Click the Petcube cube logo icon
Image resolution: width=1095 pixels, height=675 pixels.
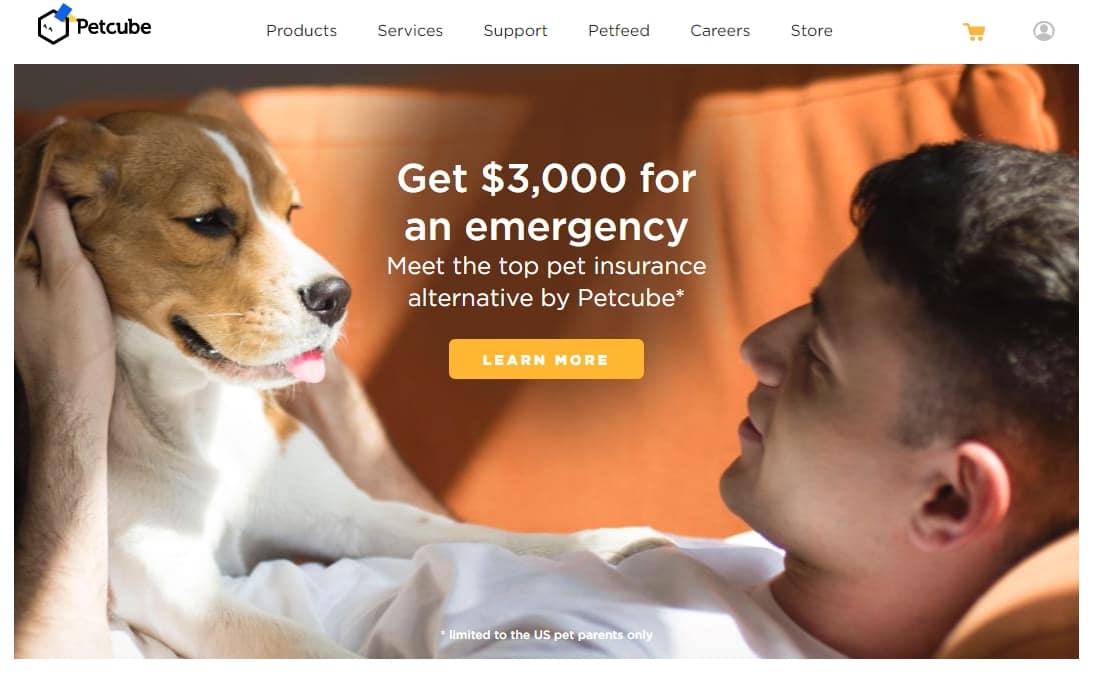tap(54, 24)
